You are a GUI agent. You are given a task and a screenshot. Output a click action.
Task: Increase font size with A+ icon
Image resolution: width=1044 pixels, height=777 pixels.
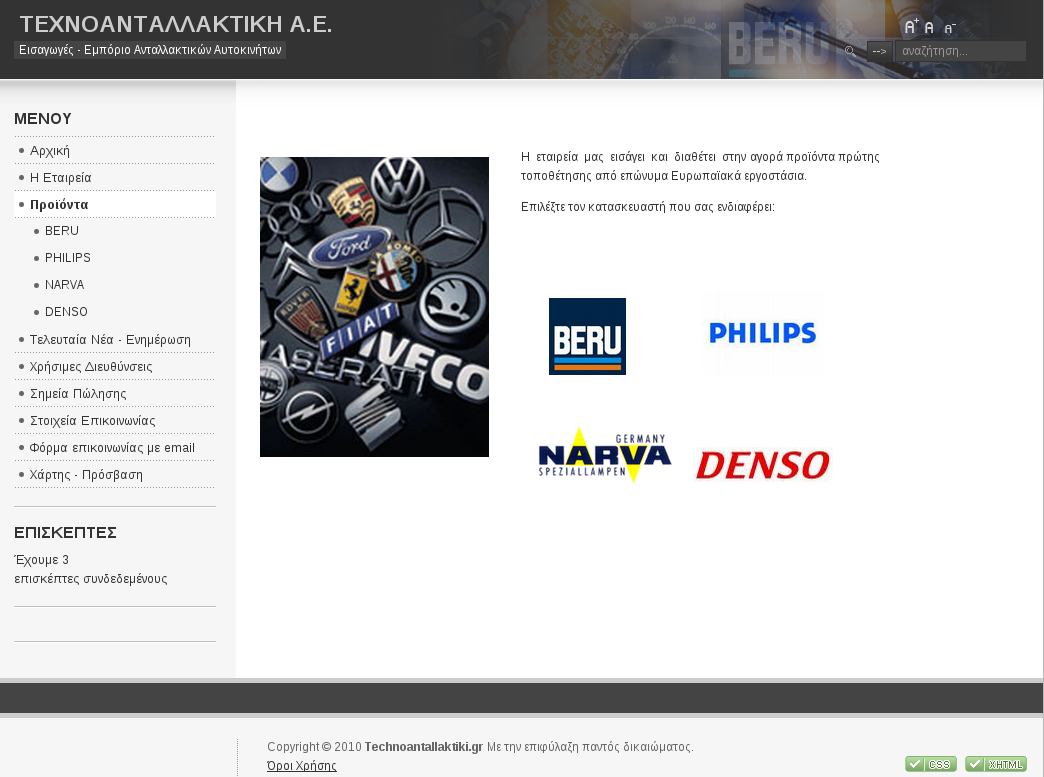[x=912, y=27]
